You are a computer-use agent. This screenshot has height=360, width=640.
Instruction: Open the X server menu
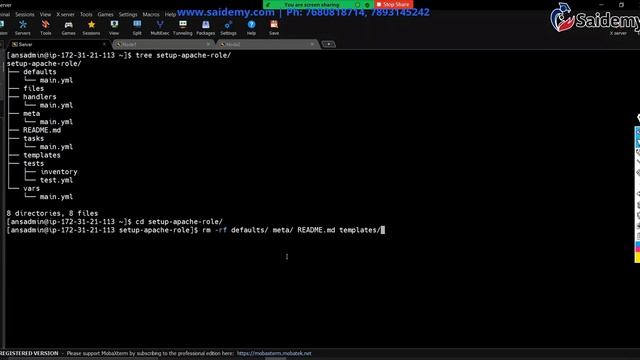pos(65,14)
